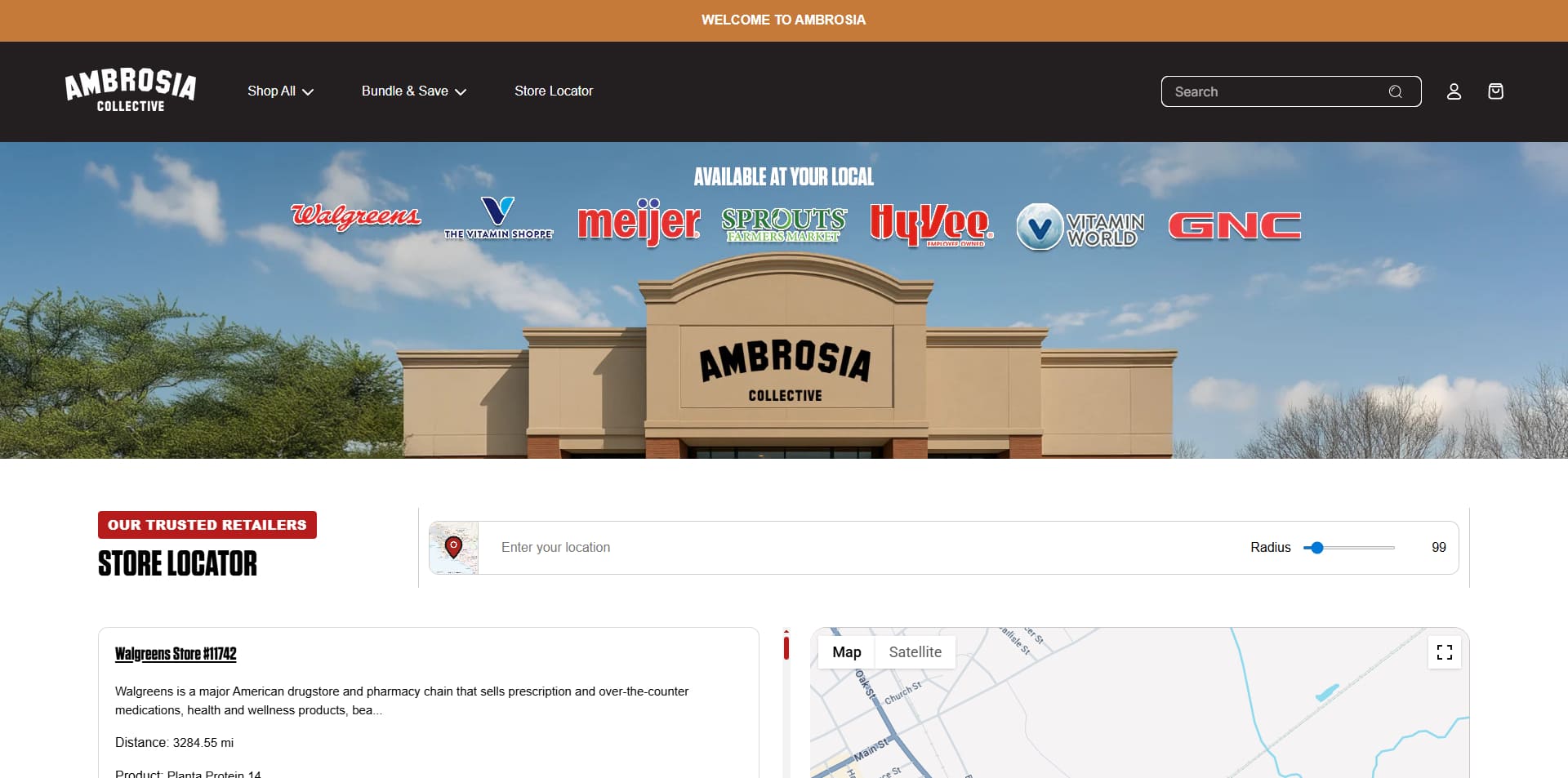Screen dimensions: 1568x778
Task: Click Main St on the map
Action: 871,749
